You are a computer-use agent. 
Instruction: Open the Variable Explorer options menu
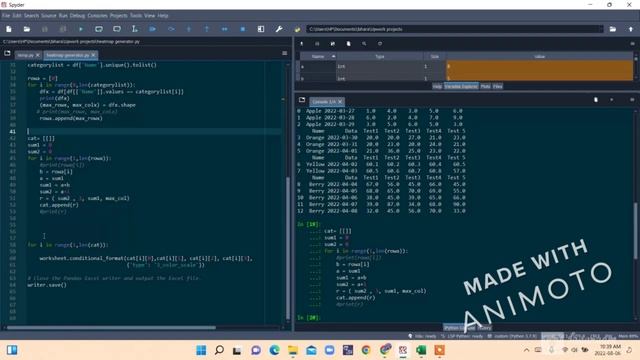[632, 44]
